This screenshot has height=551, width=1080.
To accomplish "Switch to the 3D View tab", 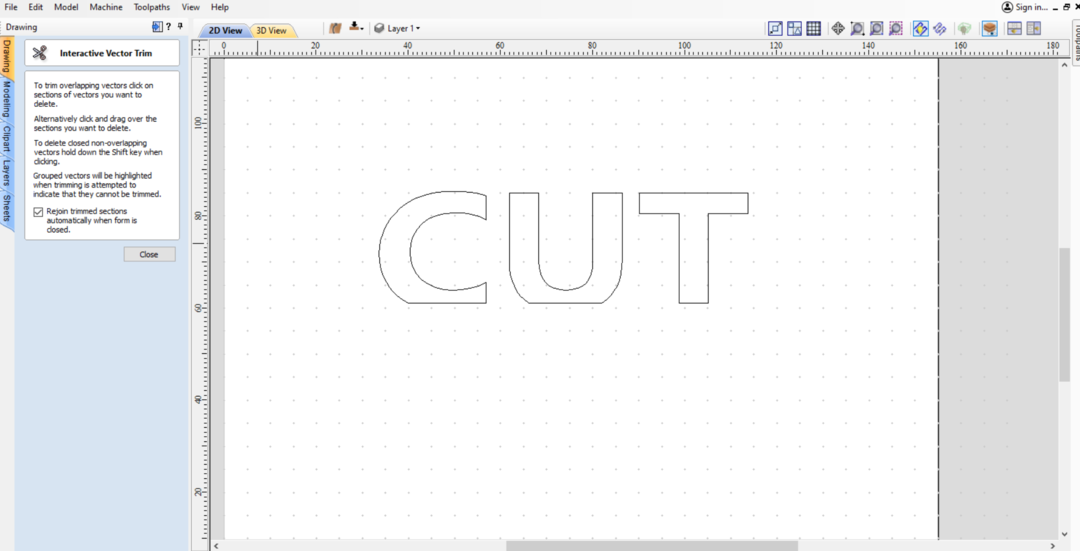I will pos(271,31).
